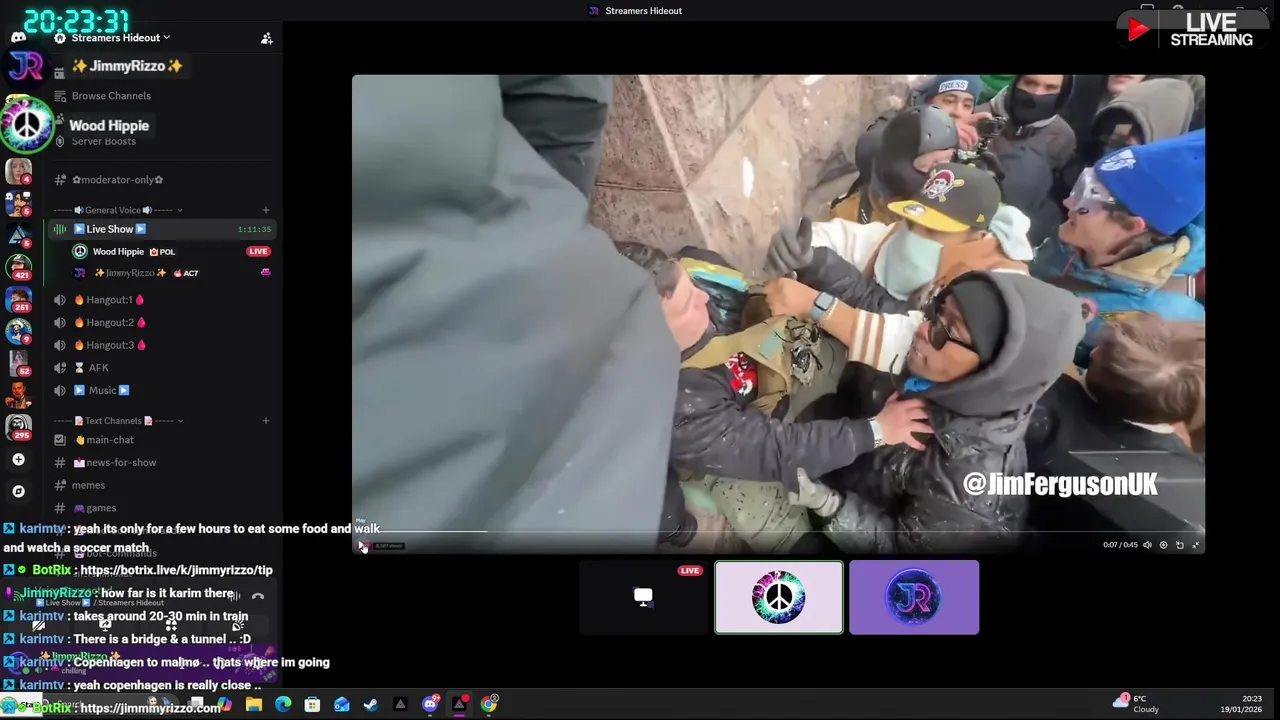
Task: Open the memes channel
Action: [88, 486]
